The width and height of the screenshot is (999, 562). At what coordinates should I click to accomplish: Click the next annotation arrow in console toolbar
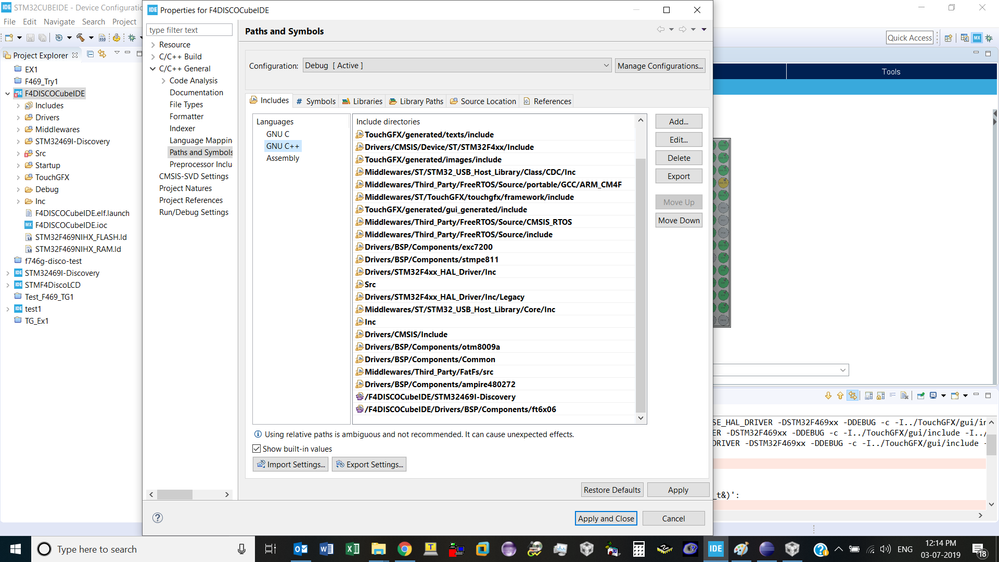[x=828, y=396]
